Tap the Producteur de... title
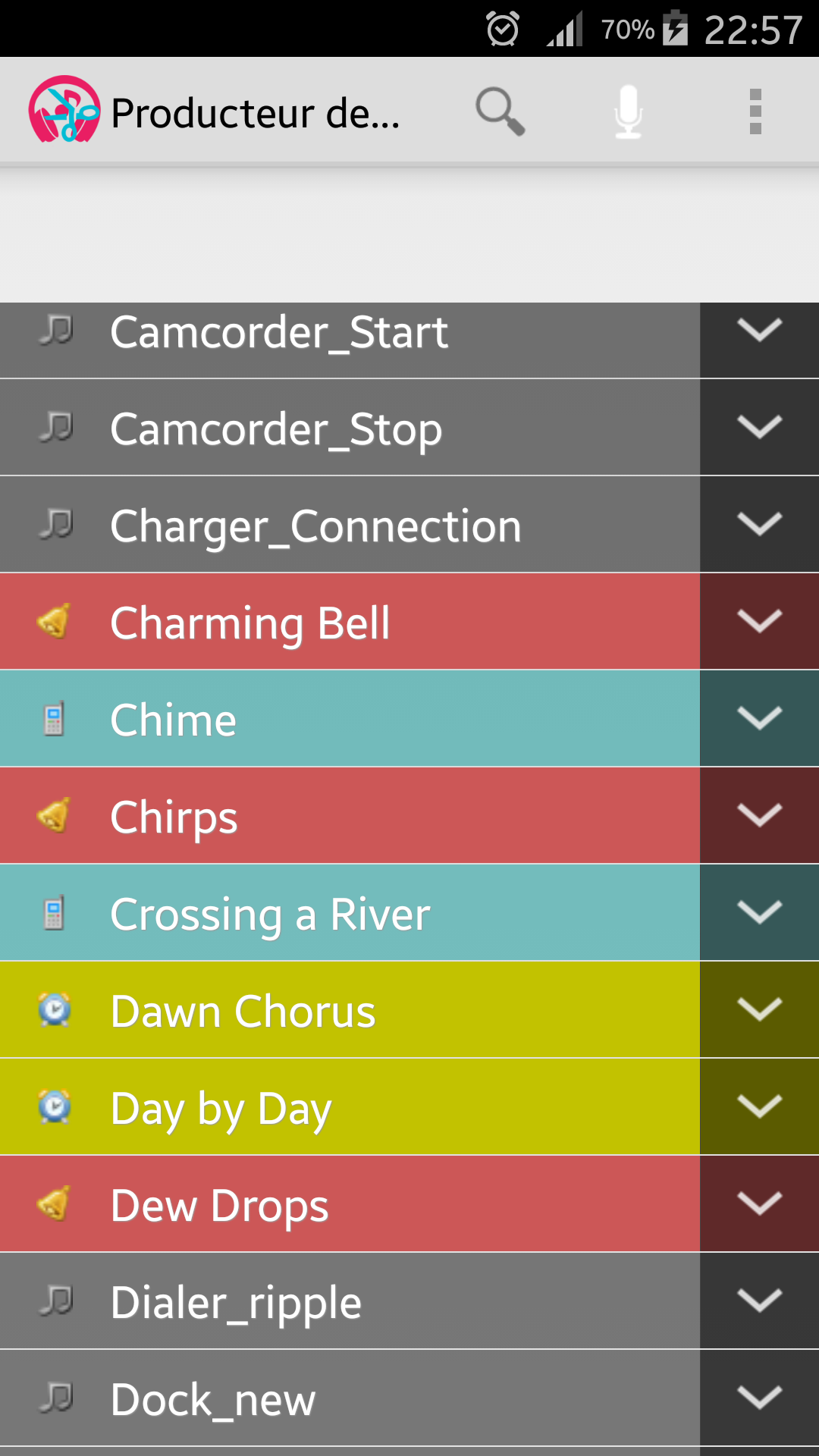 (x=256, y=114)
